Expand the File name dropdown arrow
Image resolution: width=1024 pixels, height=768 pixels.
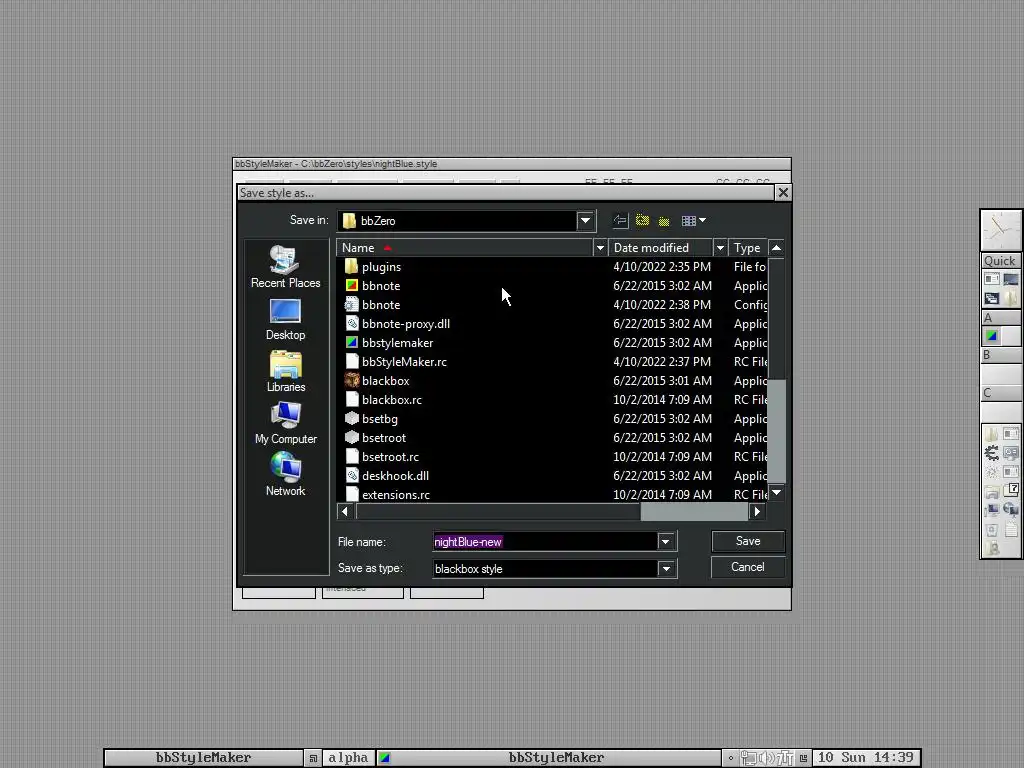666,541
